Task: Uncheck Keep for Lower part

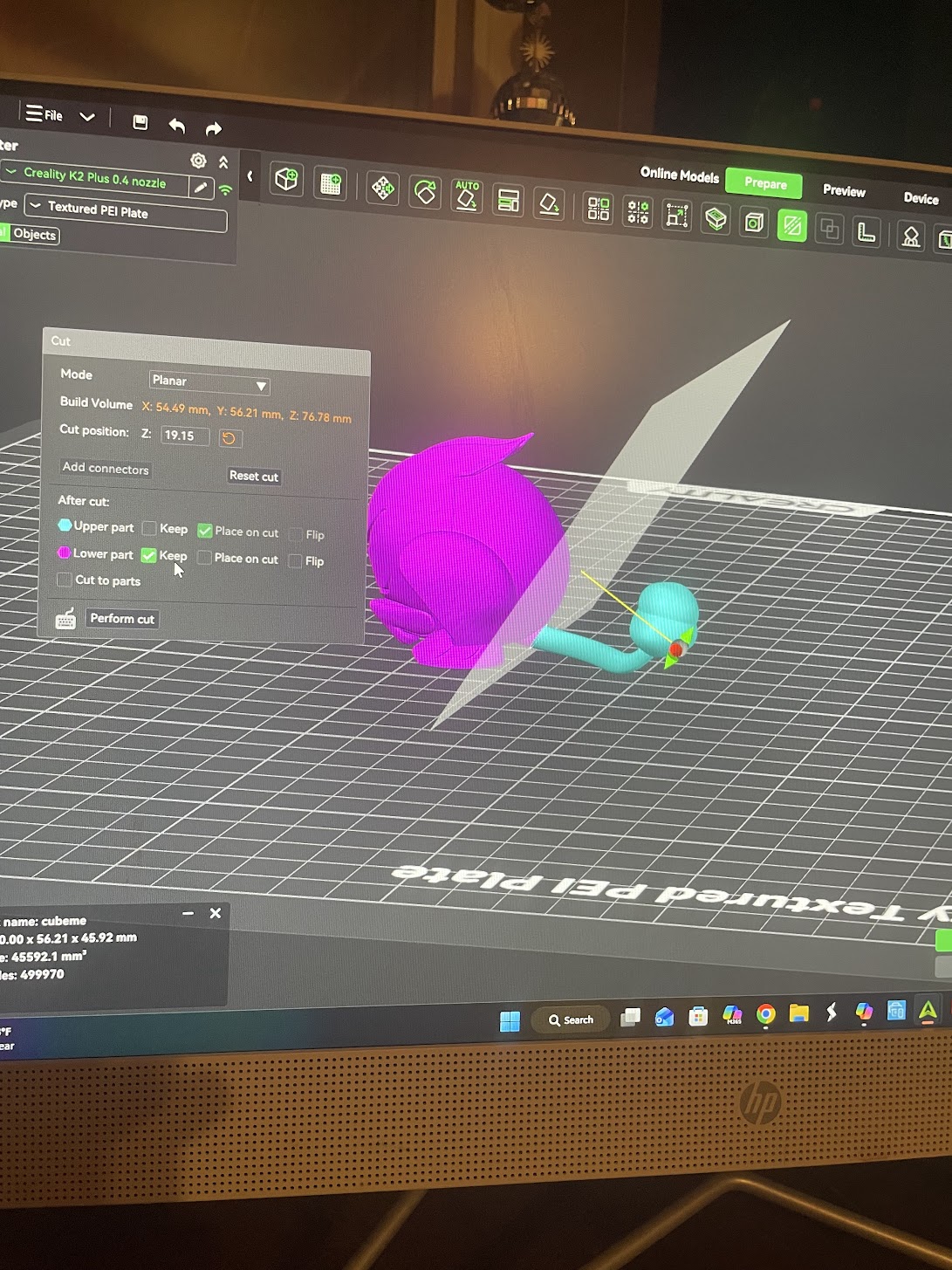Action: (x=148, y=555)
